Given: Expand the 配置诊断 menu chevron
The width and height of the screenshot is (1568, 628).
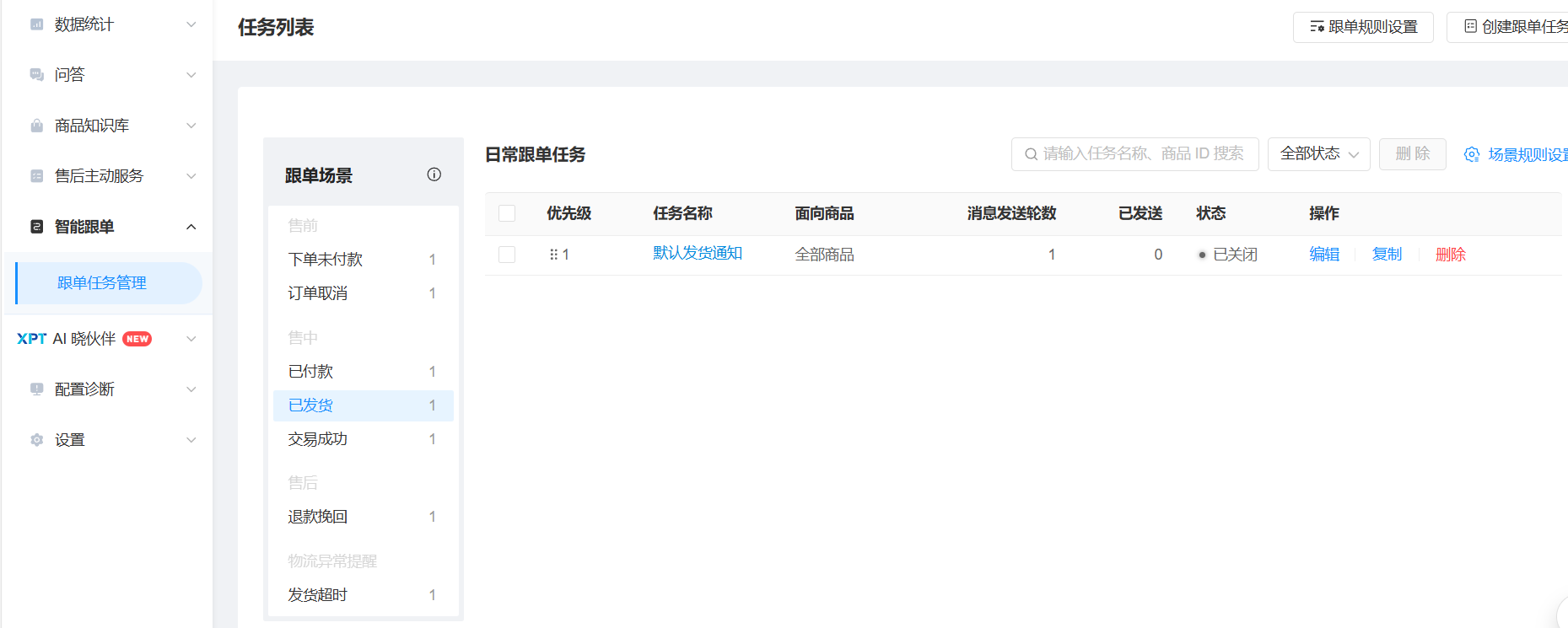Looking at the screenshot, I should (x=191, y=389).
